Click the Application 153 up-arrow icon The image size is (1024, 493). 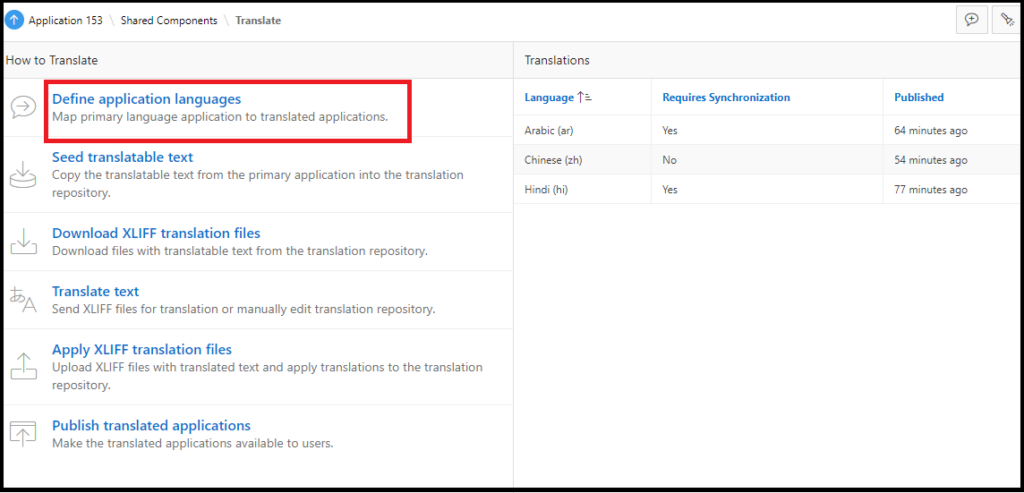pyautogui.click(x=14, y=20)
